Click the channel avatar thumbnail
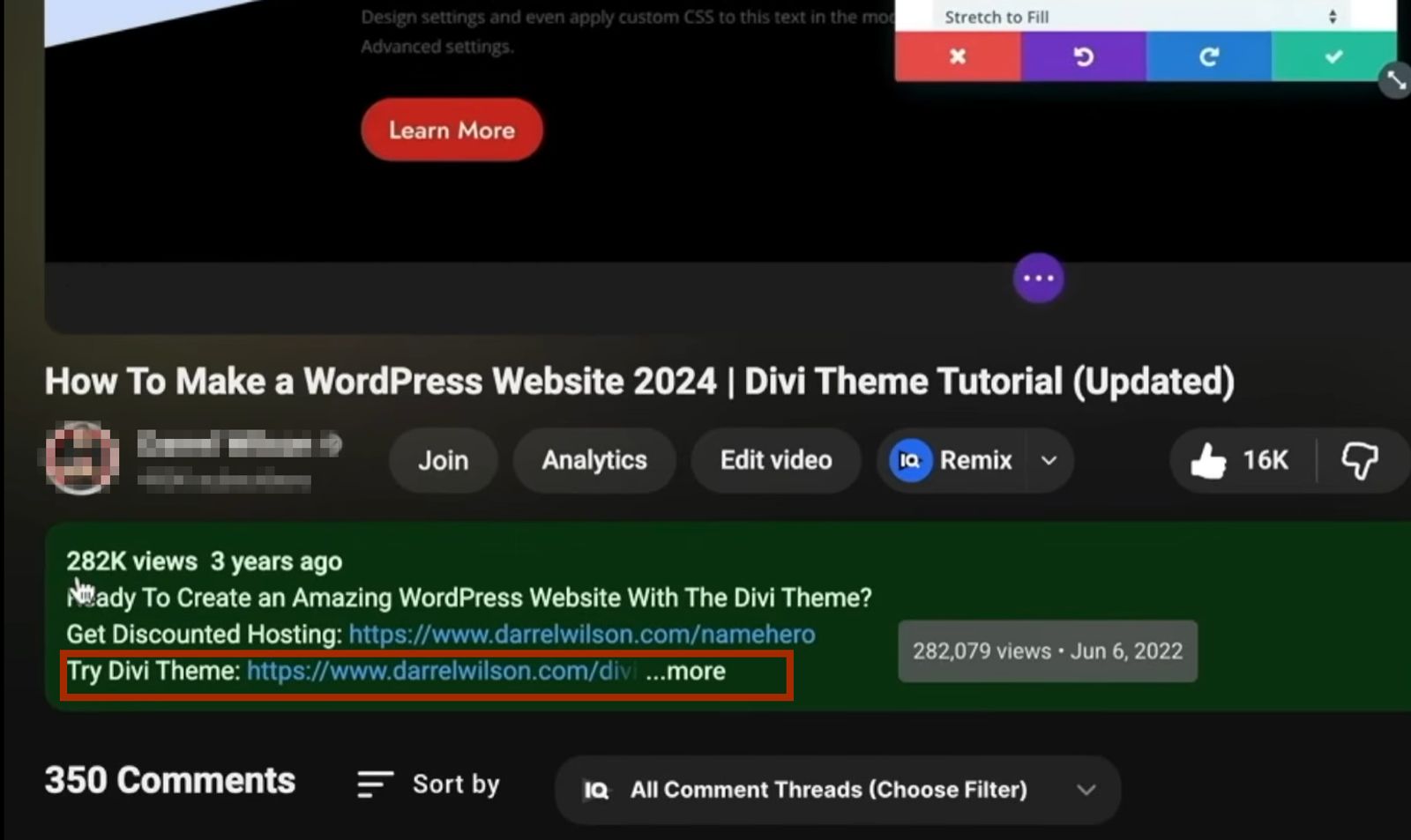 (x=82, y=457)
